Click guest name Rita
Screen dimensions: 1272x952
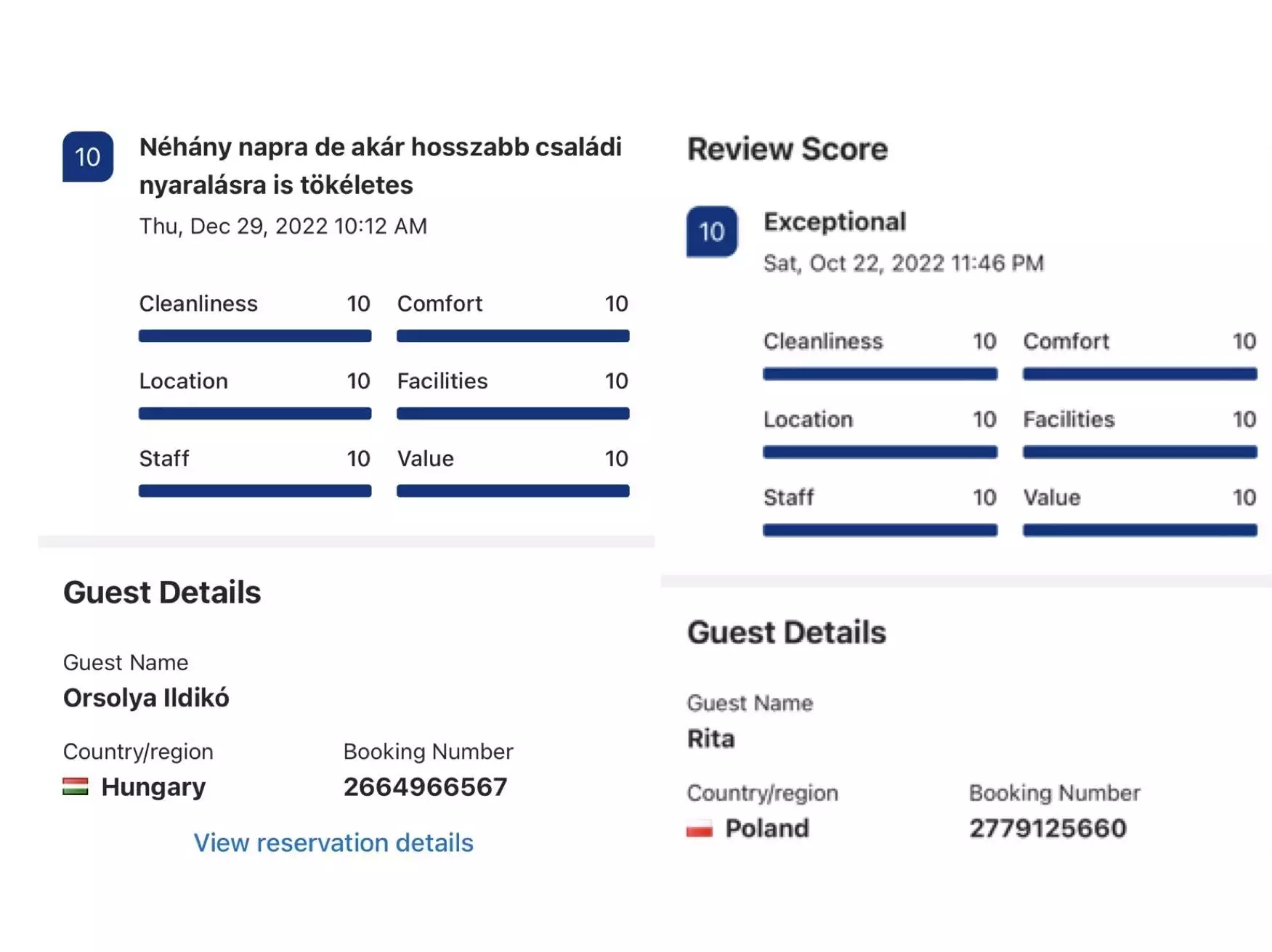tap(710, 739)
